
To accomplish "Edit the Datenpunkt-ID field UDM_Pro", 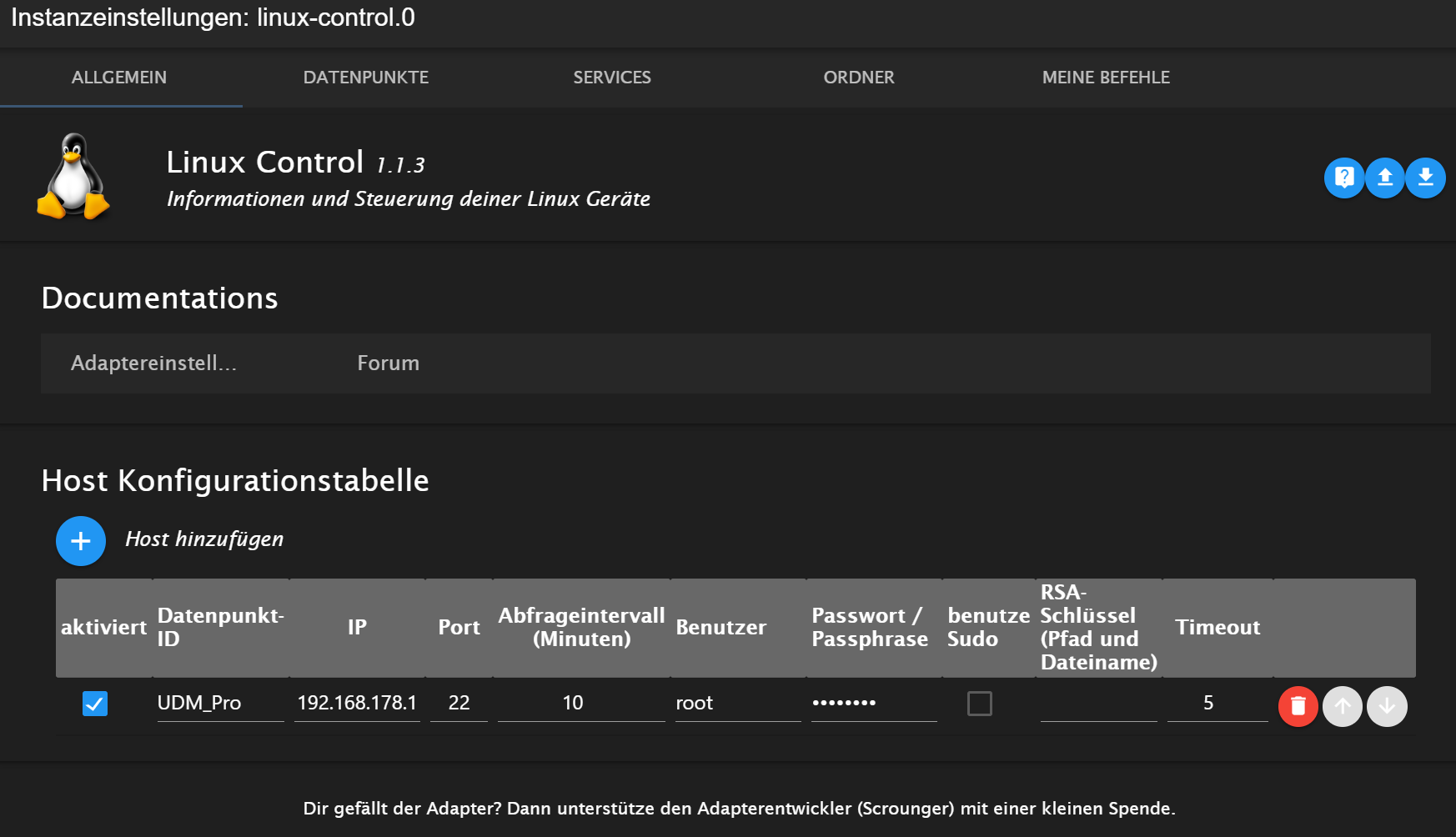I will (x=220, y=703).
